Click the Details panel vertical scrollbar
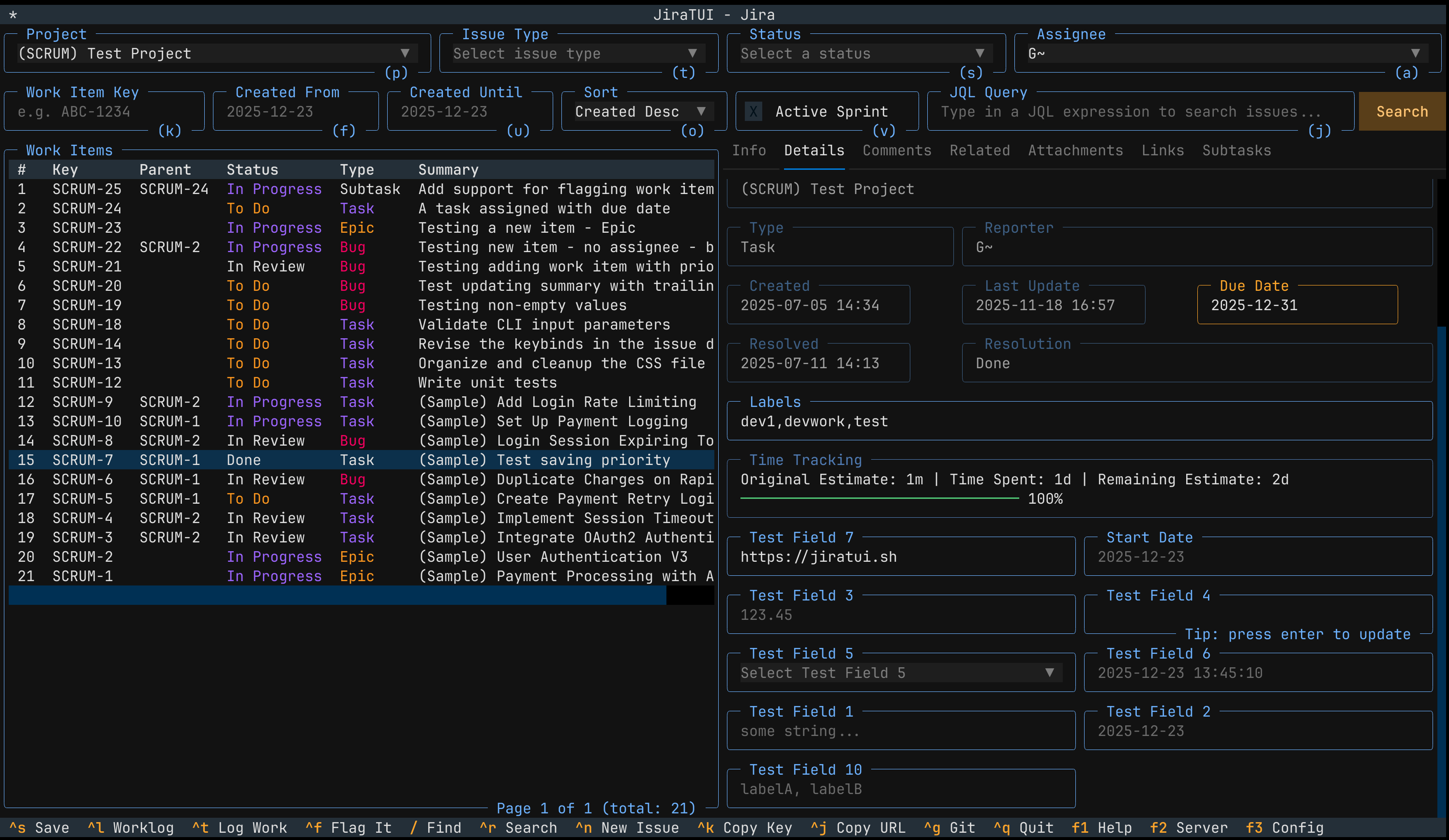 tap(1441, 572)
